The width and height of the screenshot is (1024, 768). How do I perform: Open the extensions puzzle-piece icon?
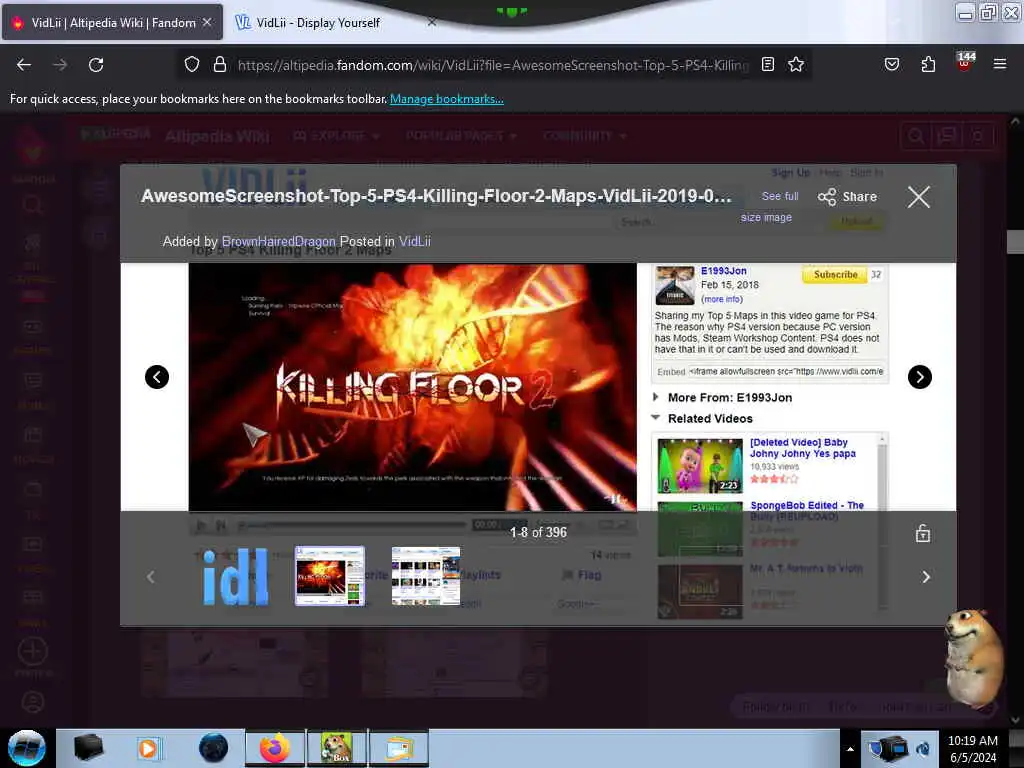coord(928,65)
